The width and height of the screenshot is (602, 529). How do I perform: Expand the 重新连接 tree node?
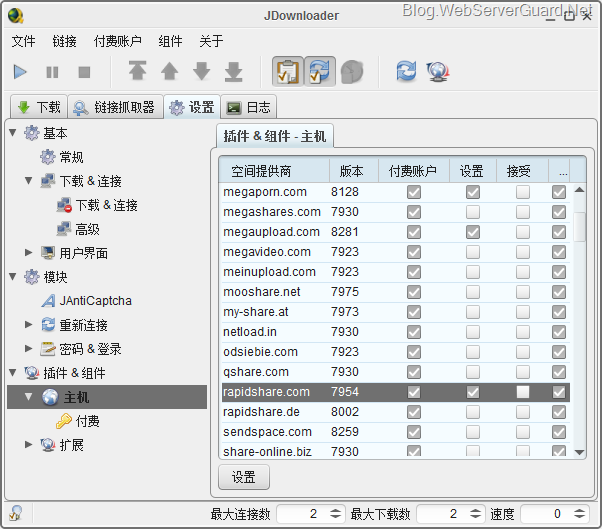point(28,324)
